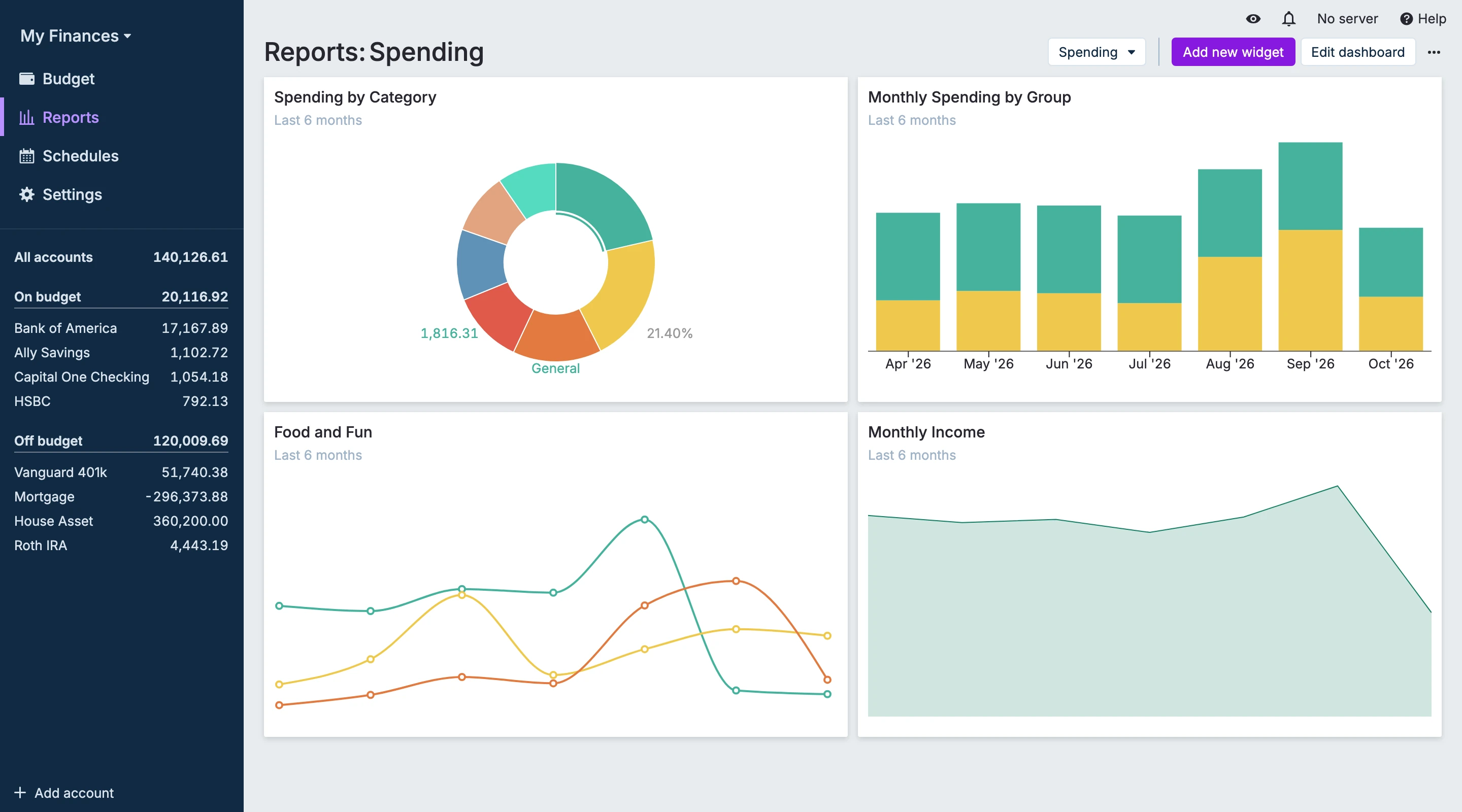Click Add new widget button
Image resolution: width=1462 pixels, height=812 pixels.
pos(1233,52)
